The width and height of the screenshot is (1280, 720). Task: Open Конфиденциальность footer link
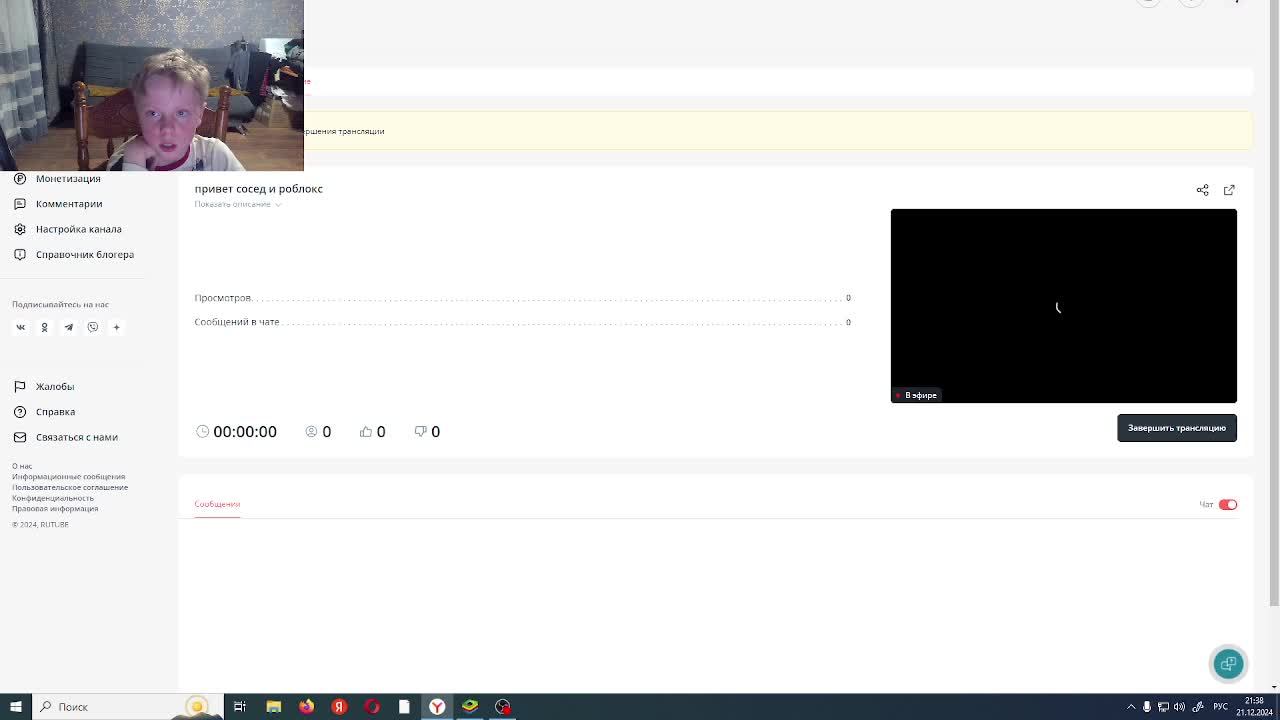point(53,498)
